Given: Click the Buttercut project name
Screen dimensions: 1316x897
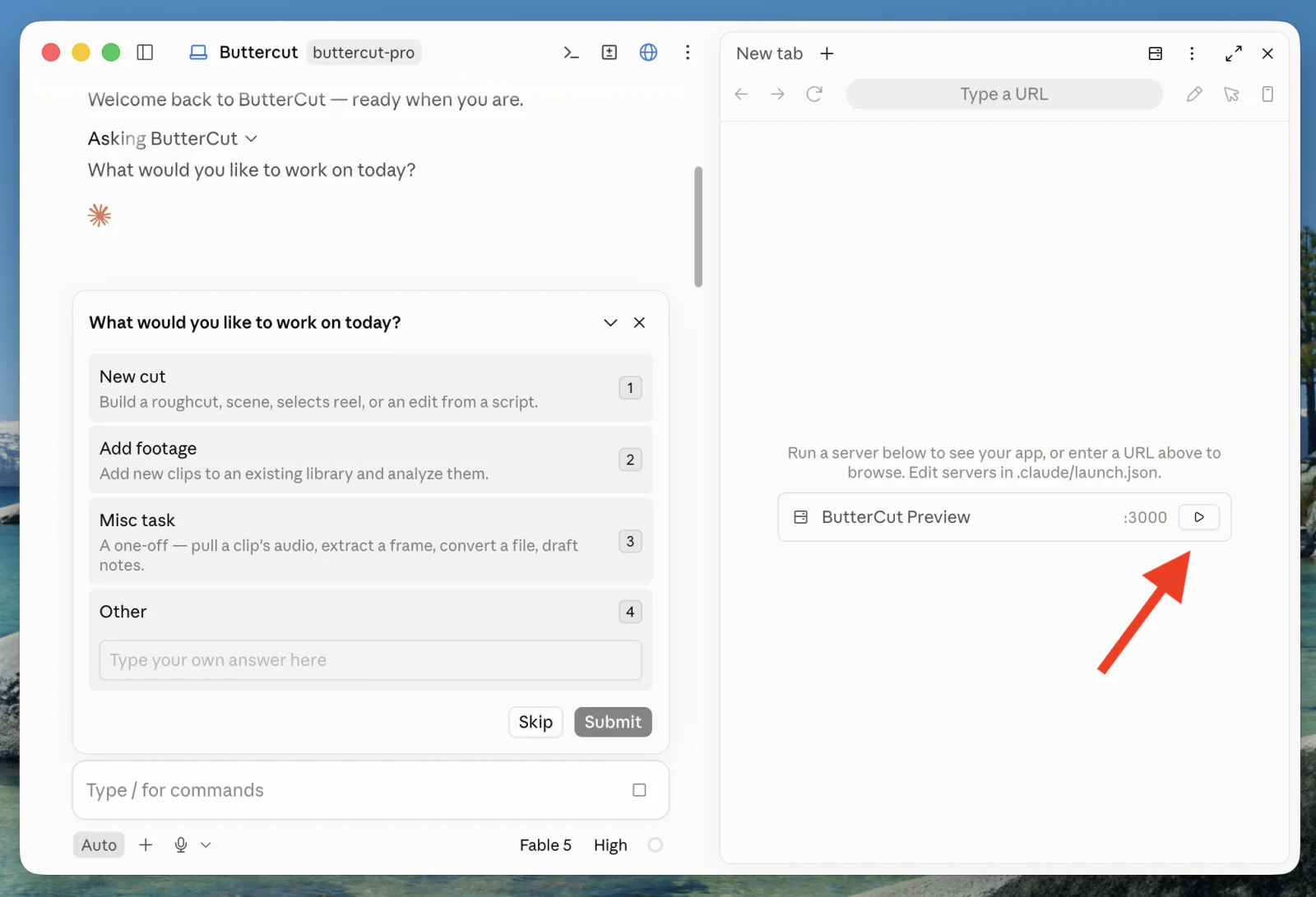Looking at the screenshot, I should point(258,53).
